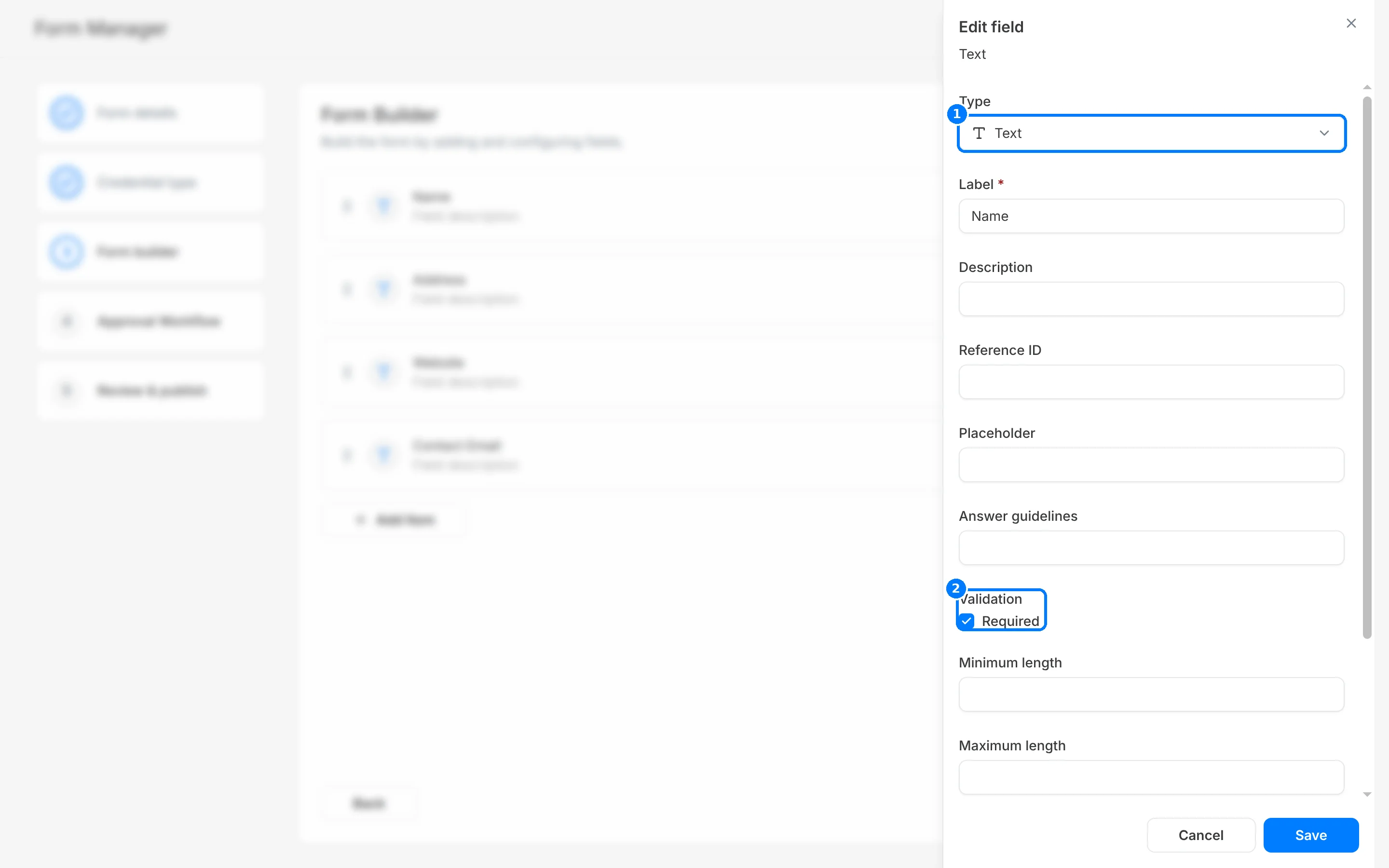Click the Reference ID input

[1151, 382]
